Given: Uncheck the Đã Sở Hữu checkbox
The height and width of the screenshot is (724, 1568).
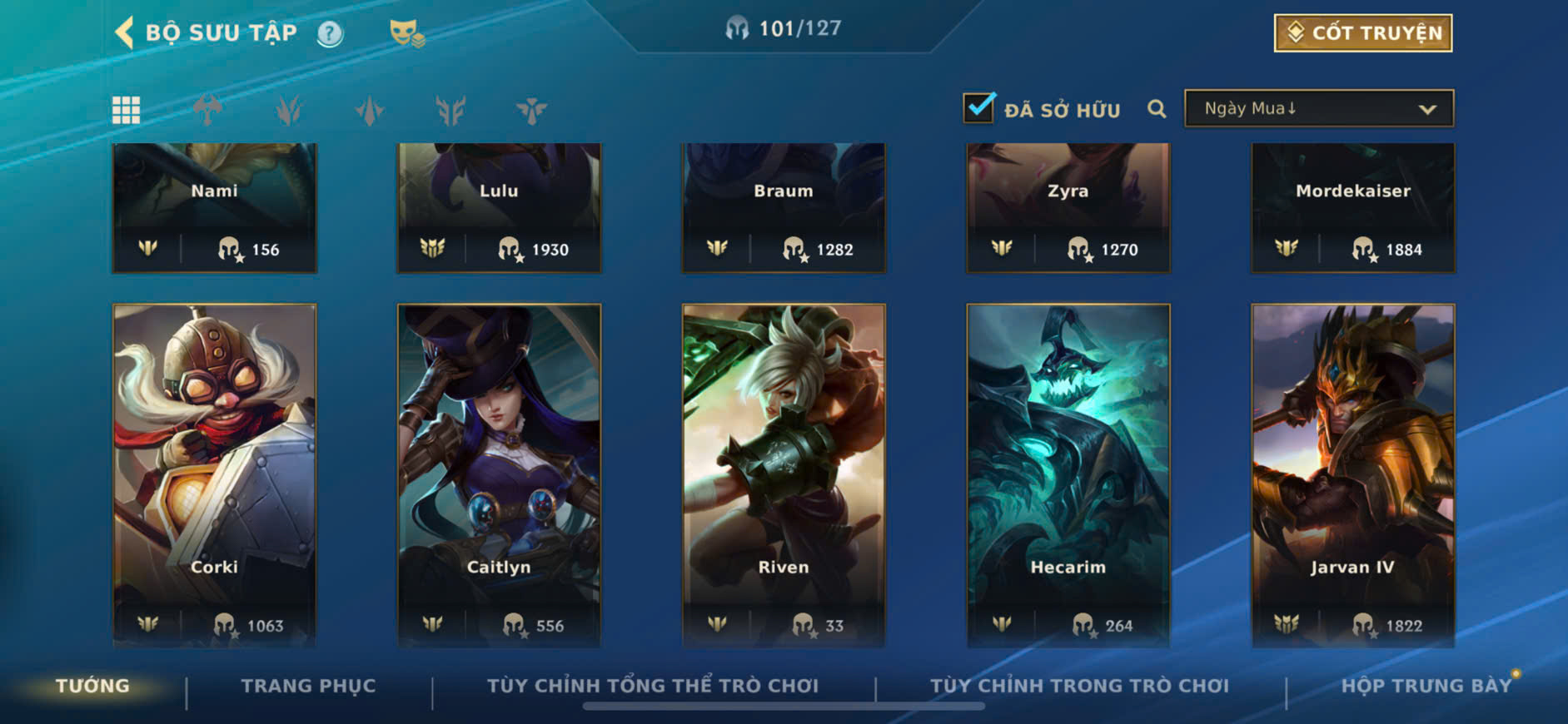Looking at the screenshot, I should 978,107.
